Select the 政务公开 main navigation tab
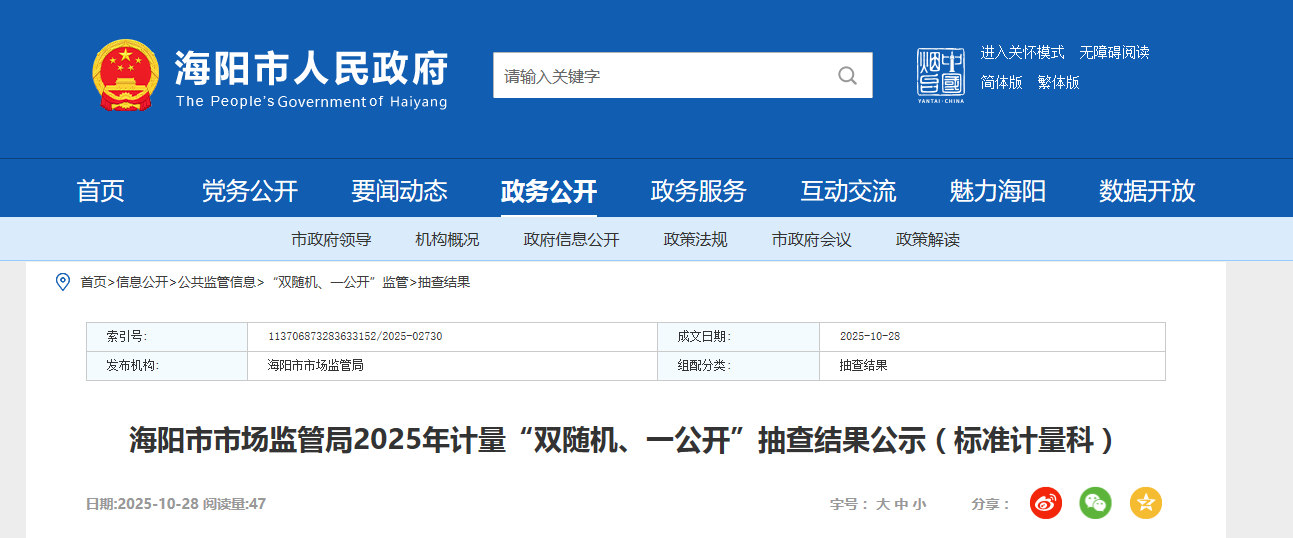The width and height of the screenshot is (1293, 538). pos(549,190)
